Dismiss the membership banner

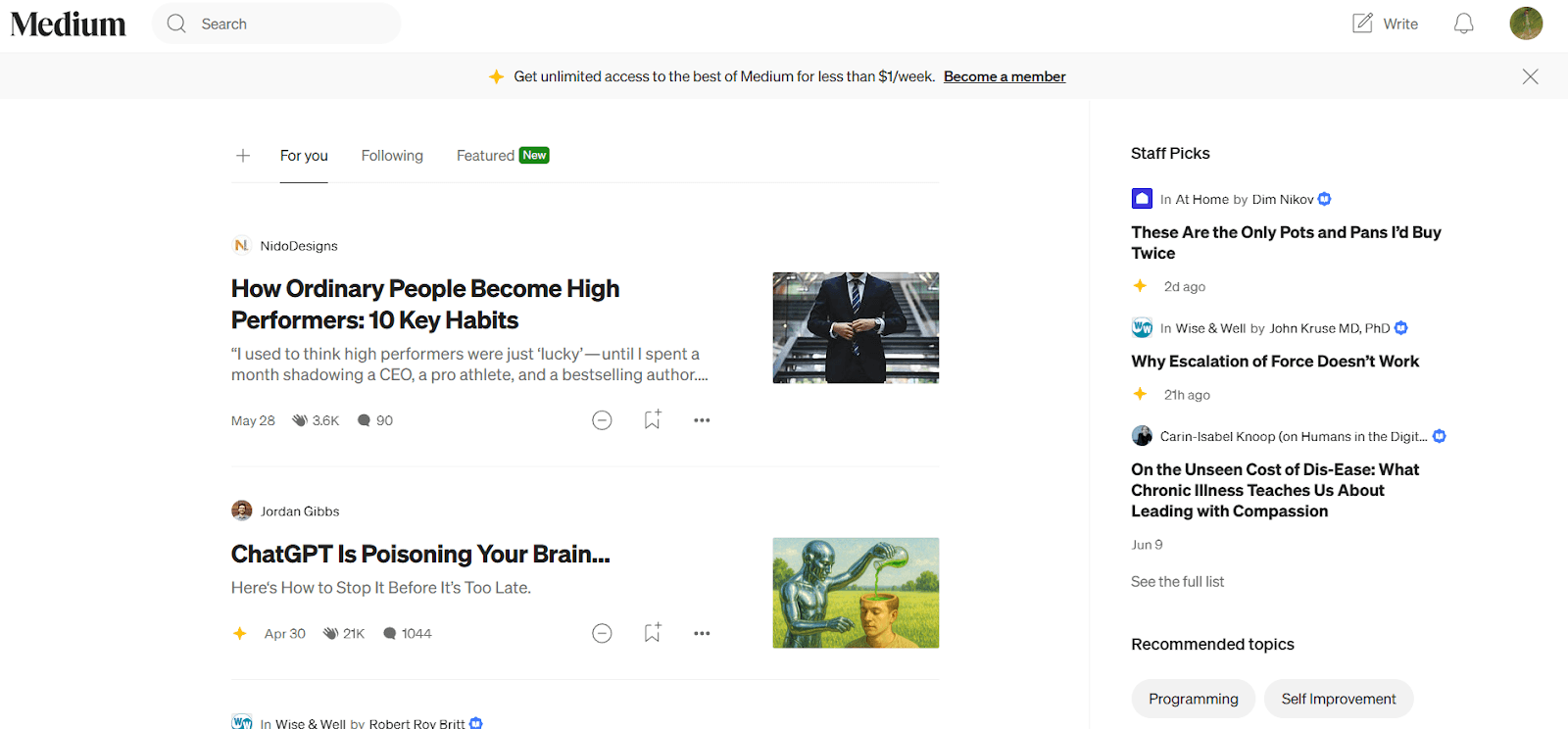point(1530,76)
